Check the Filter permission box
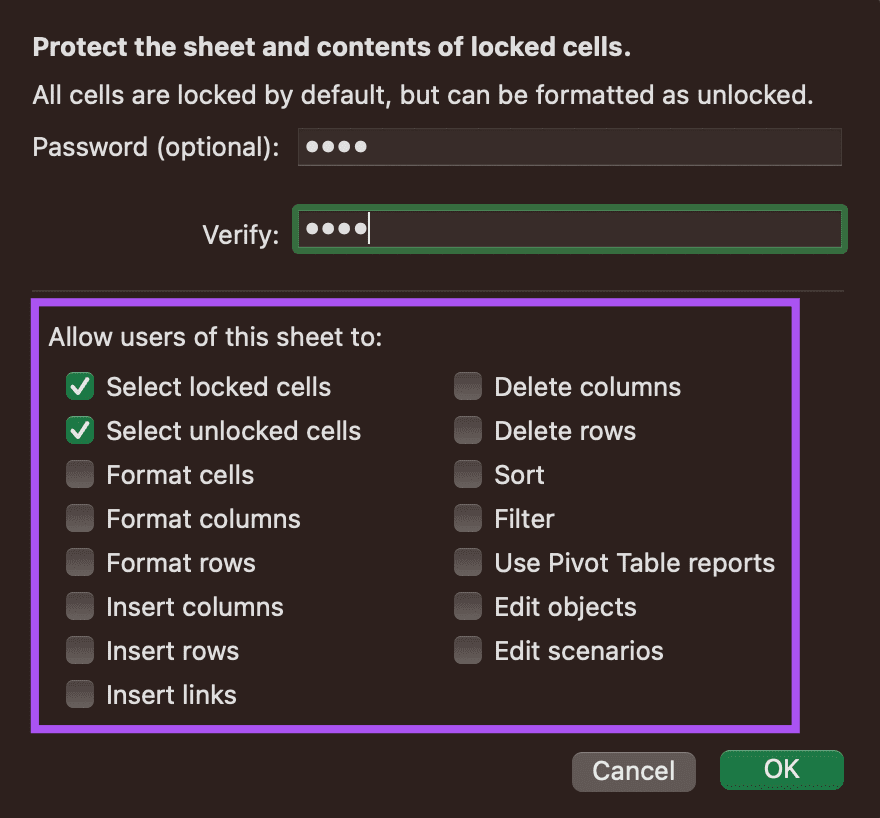Image resolution: width=880 pixels, height=818 pixels. [468, 518]
